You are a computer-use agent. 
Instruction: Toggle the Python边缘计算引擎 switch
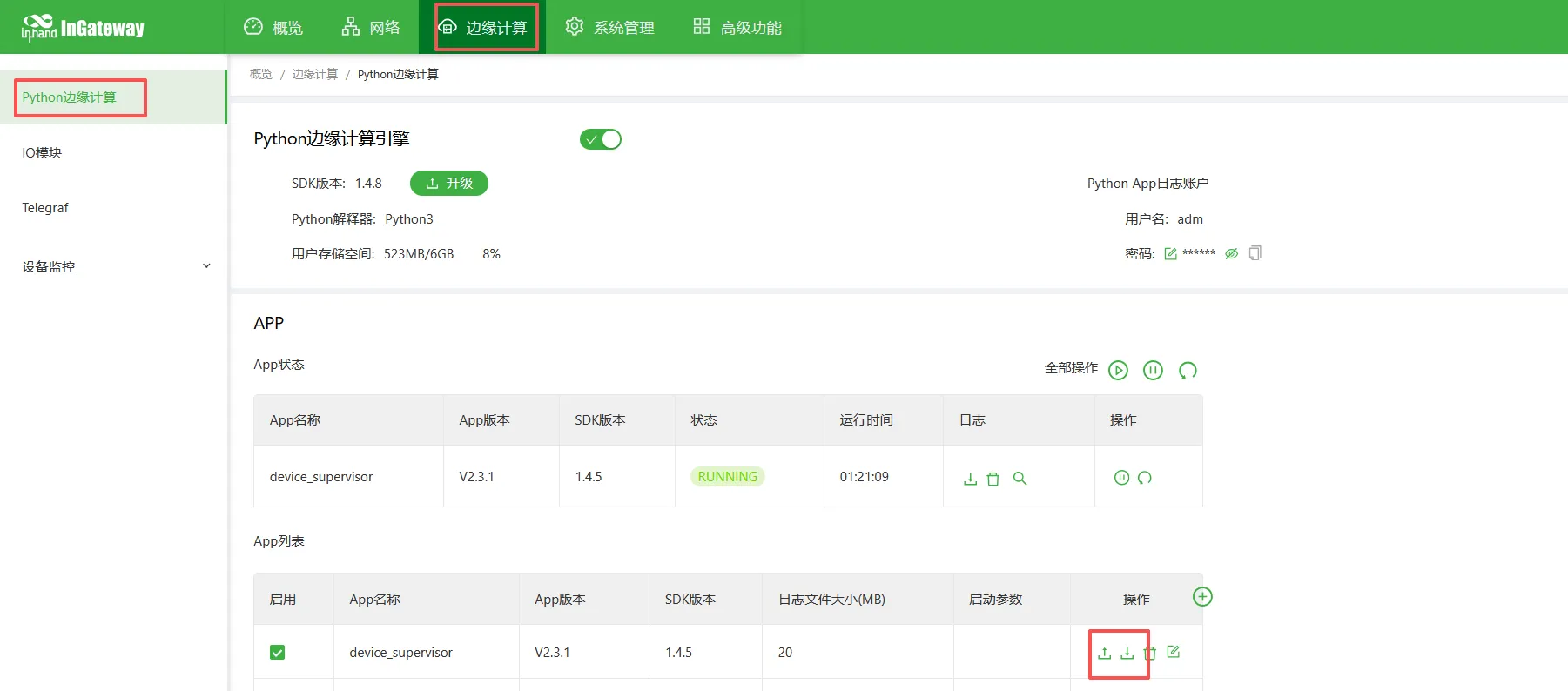click(x=601, y=139)
